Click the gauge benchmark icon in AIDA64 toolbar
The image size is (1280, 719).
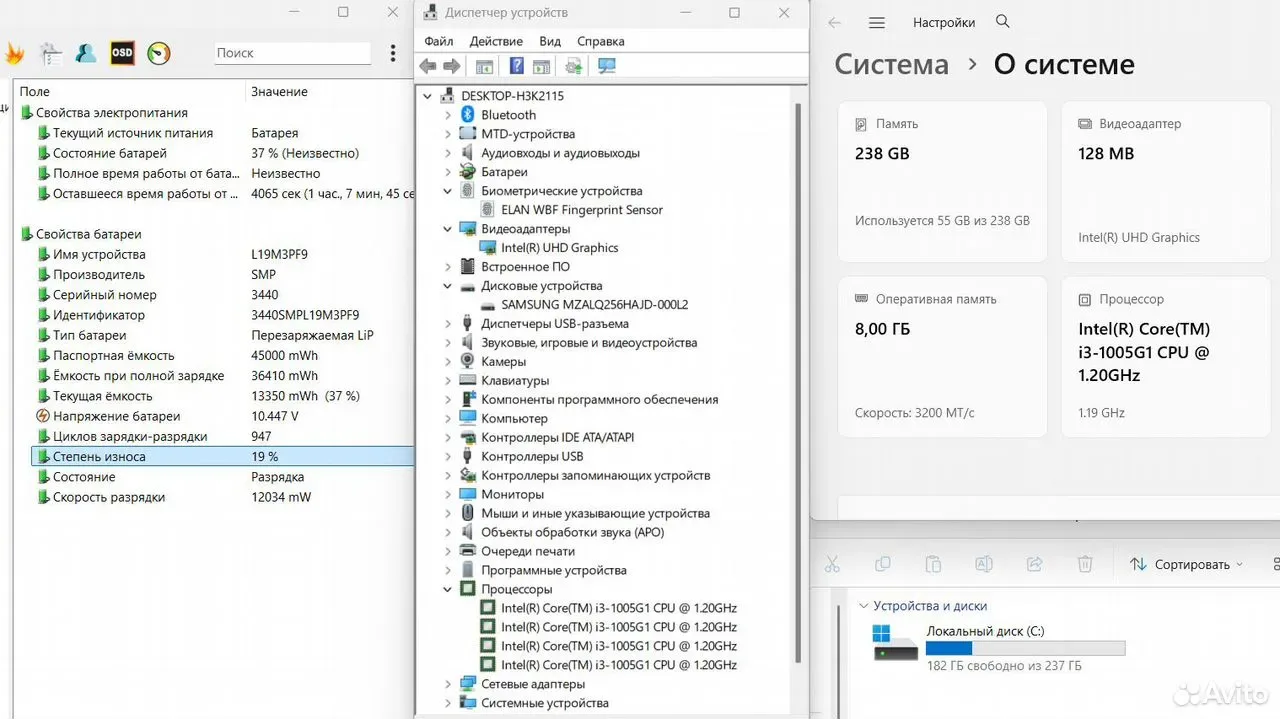[159, 53]
